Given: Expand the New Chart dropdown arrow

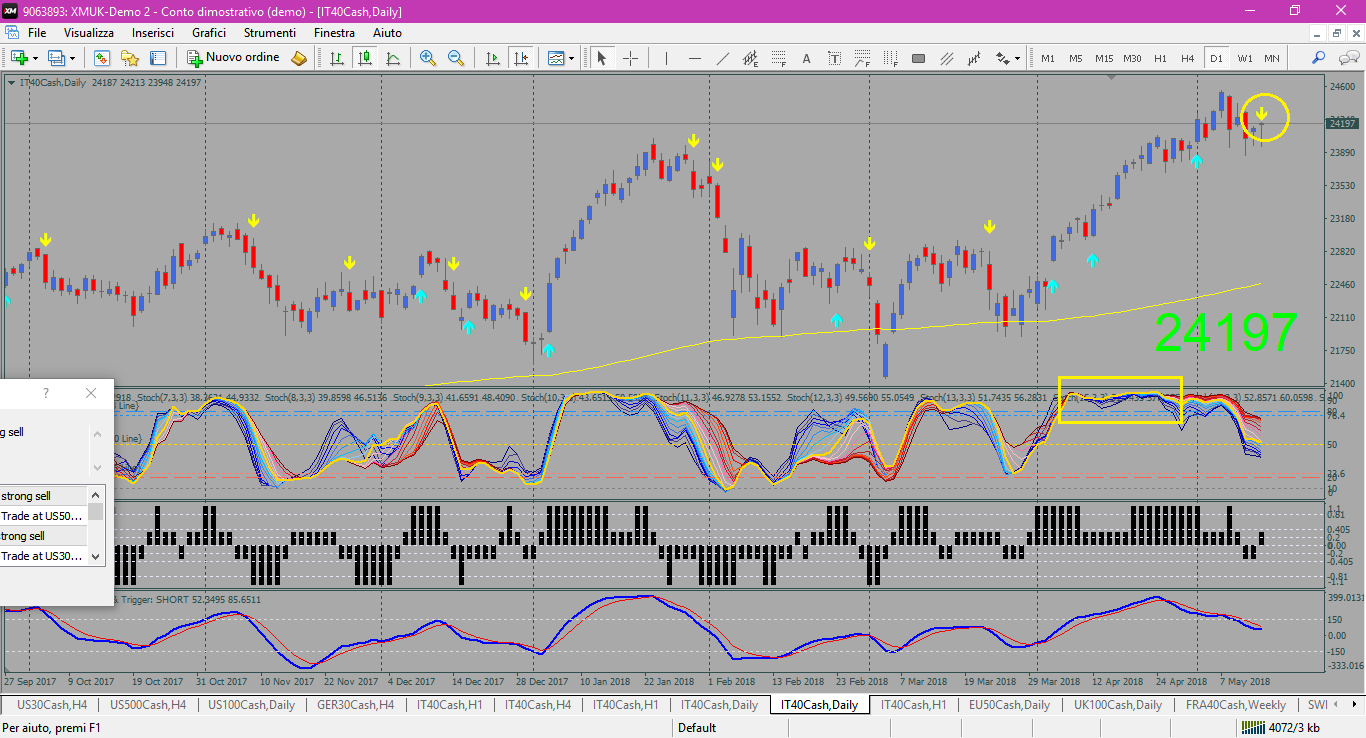Looking at the screenshot, I should point(35,58).
